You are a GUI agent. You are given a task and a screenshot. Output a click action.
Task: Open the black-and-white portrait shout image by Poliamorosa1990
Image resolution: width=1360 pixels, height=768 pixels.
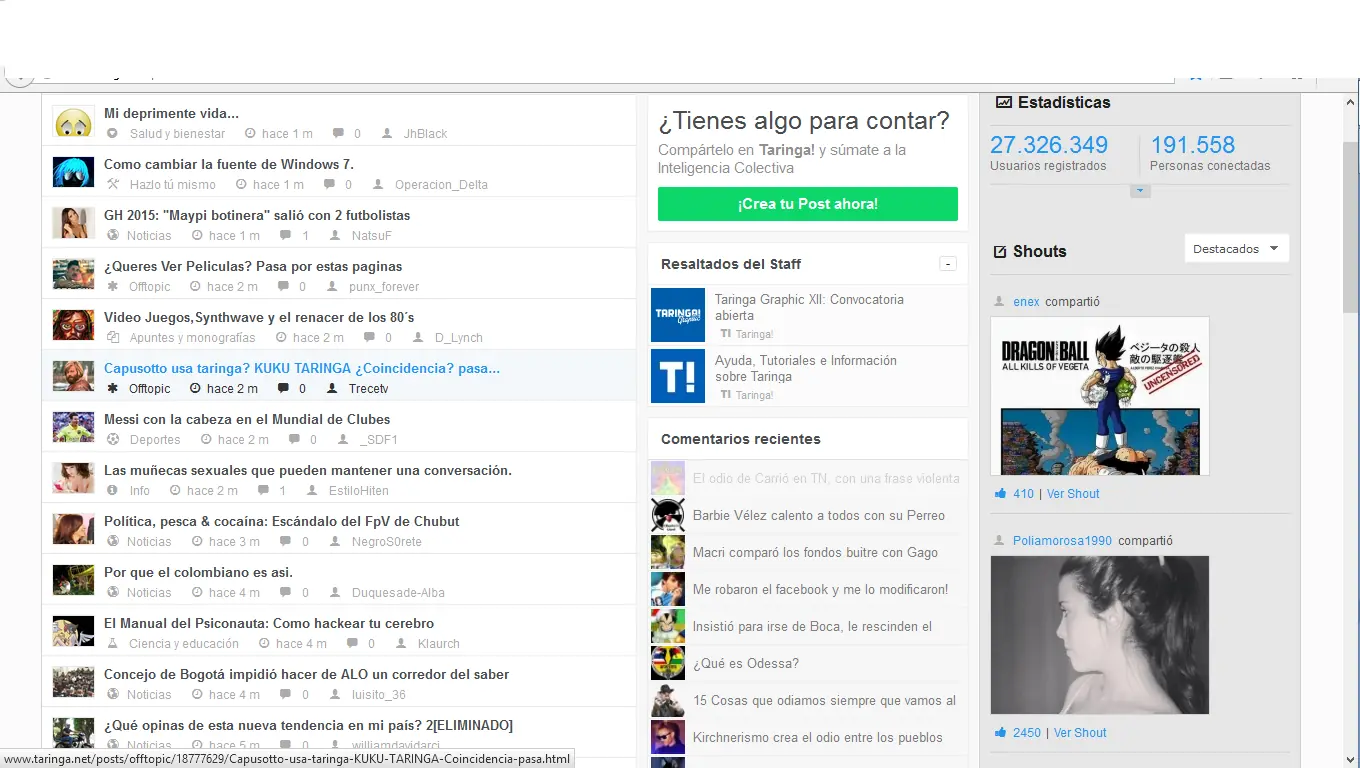coord(1100,635)
